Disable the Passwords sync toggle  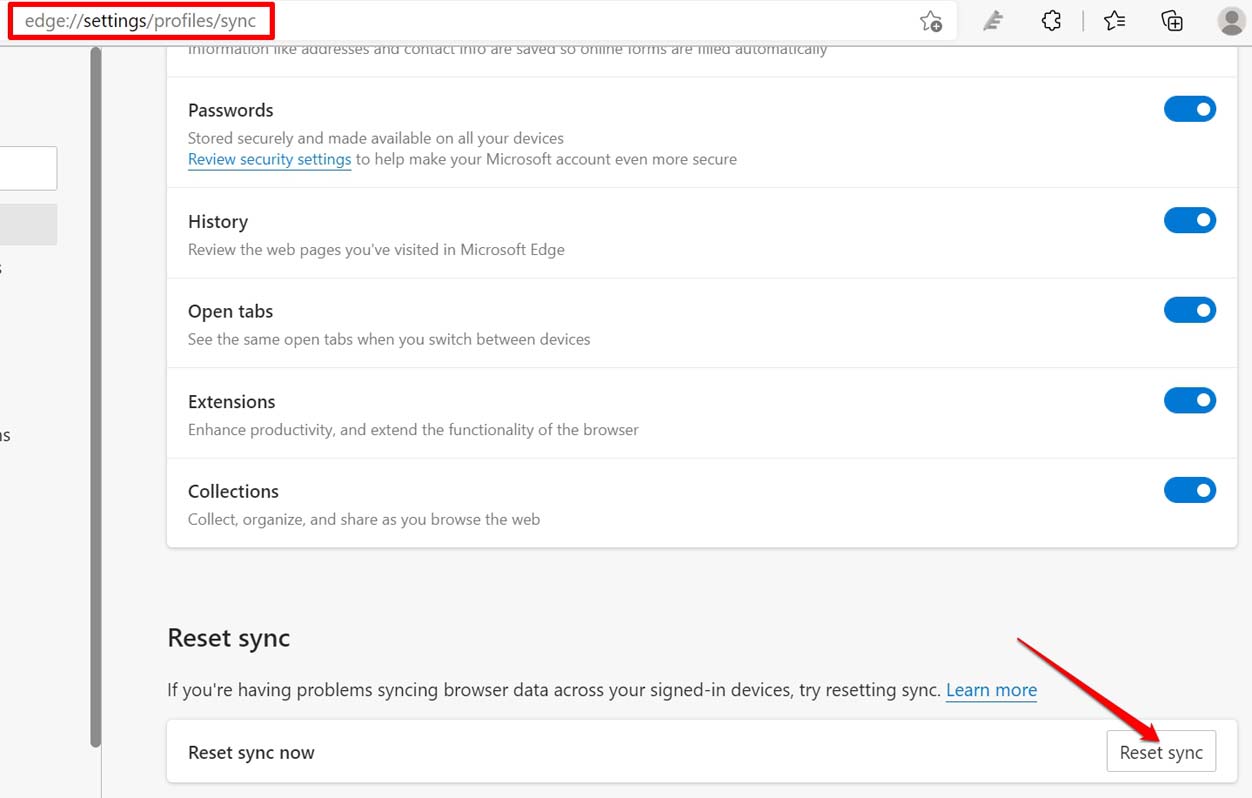pyautogui.click(x=1190, y=109)
